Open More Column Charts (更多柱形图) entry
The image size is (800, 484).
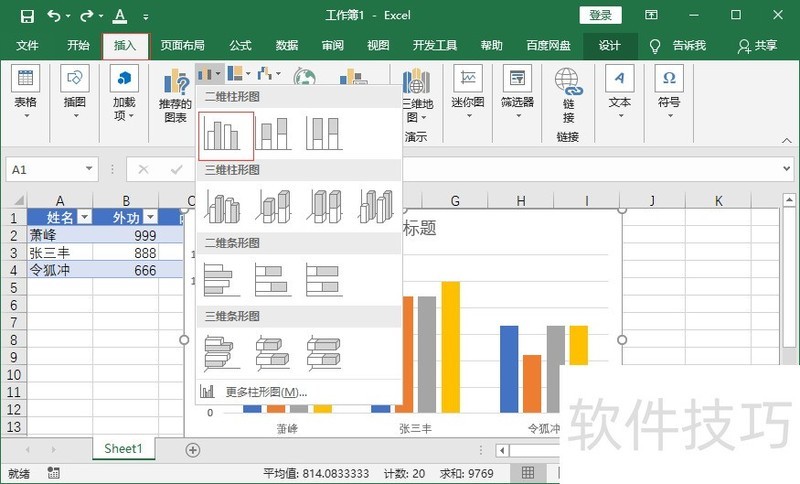coord(299,392)
